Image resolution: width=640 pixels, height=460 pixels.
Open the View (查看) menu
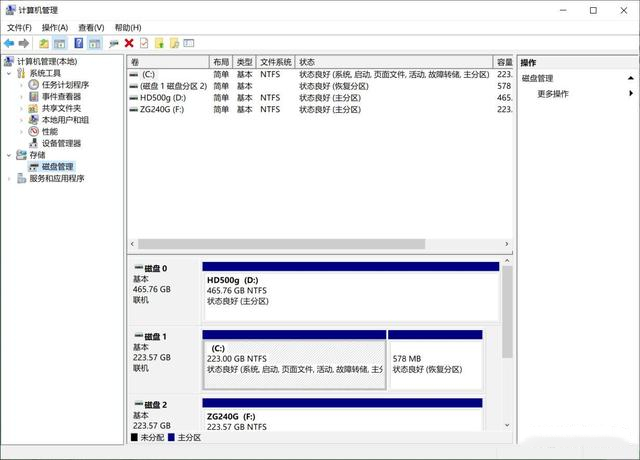91,27
